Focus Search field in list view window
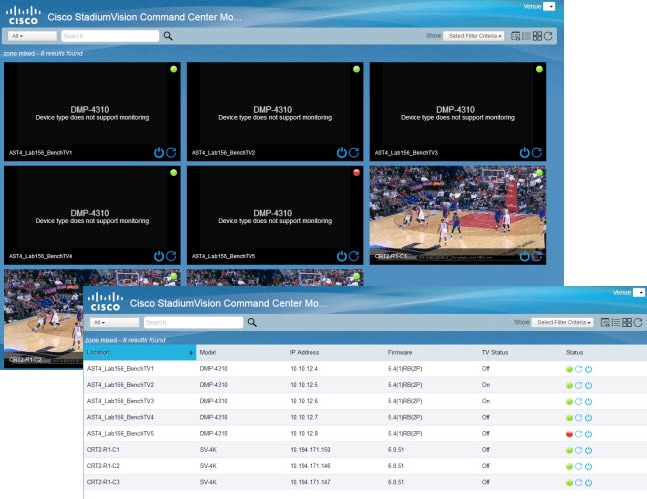647x499 pixels. tap(194, 322)
